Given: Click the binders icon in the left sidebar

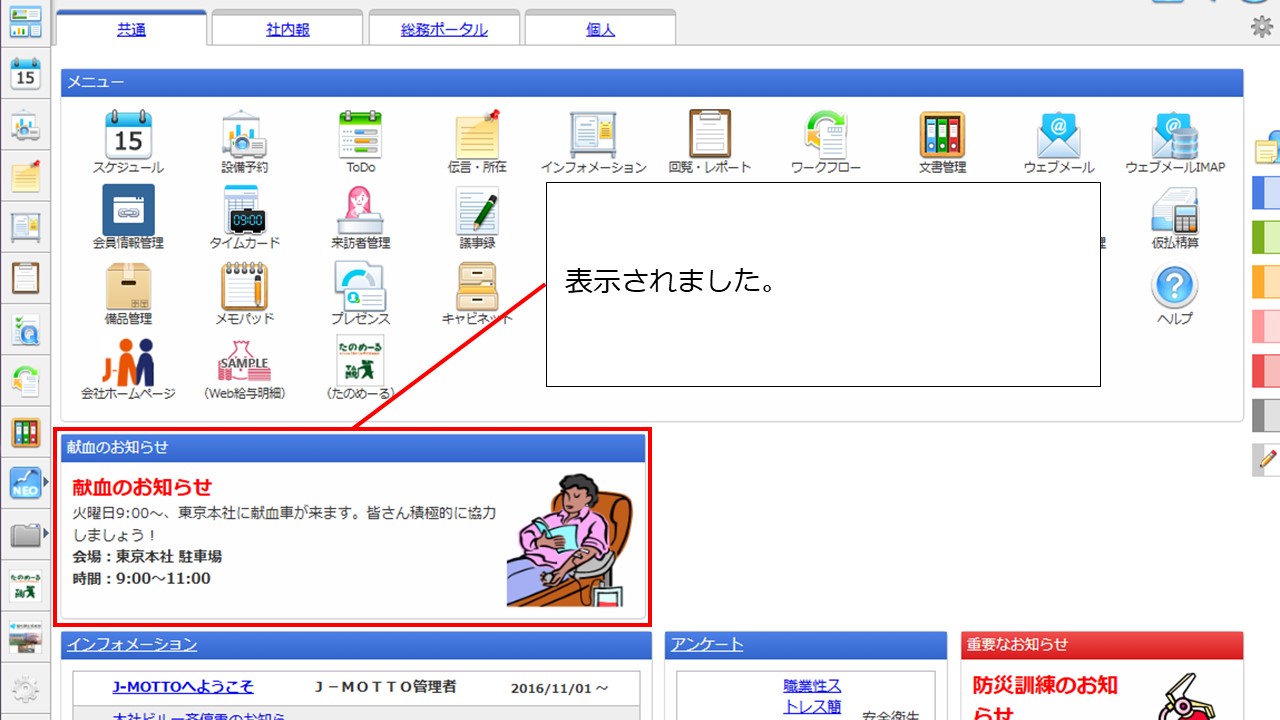Looking at the screenshot, I should point(25,433).
